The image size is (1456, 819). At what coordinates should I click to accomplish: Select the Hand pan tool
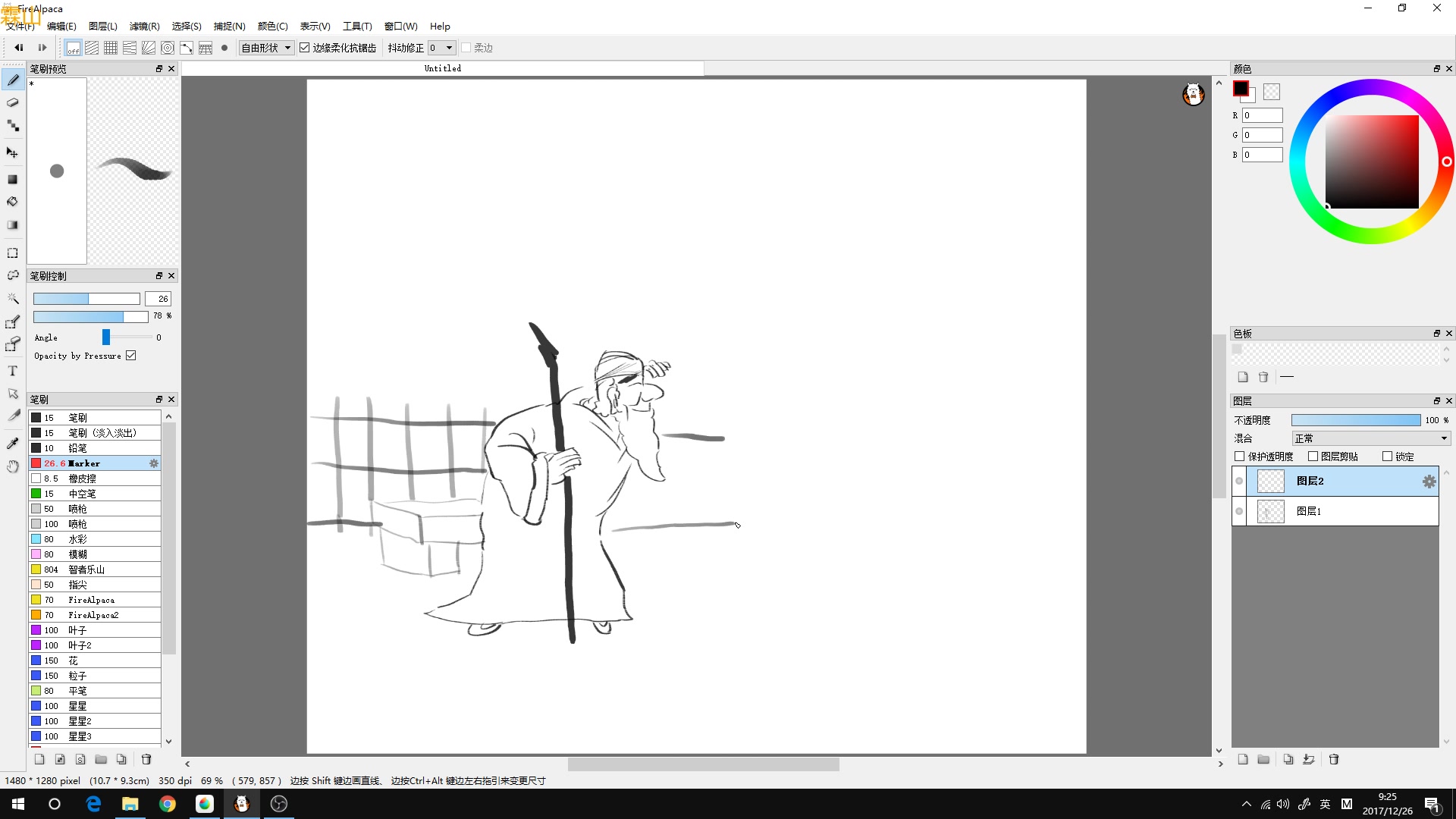13,466
